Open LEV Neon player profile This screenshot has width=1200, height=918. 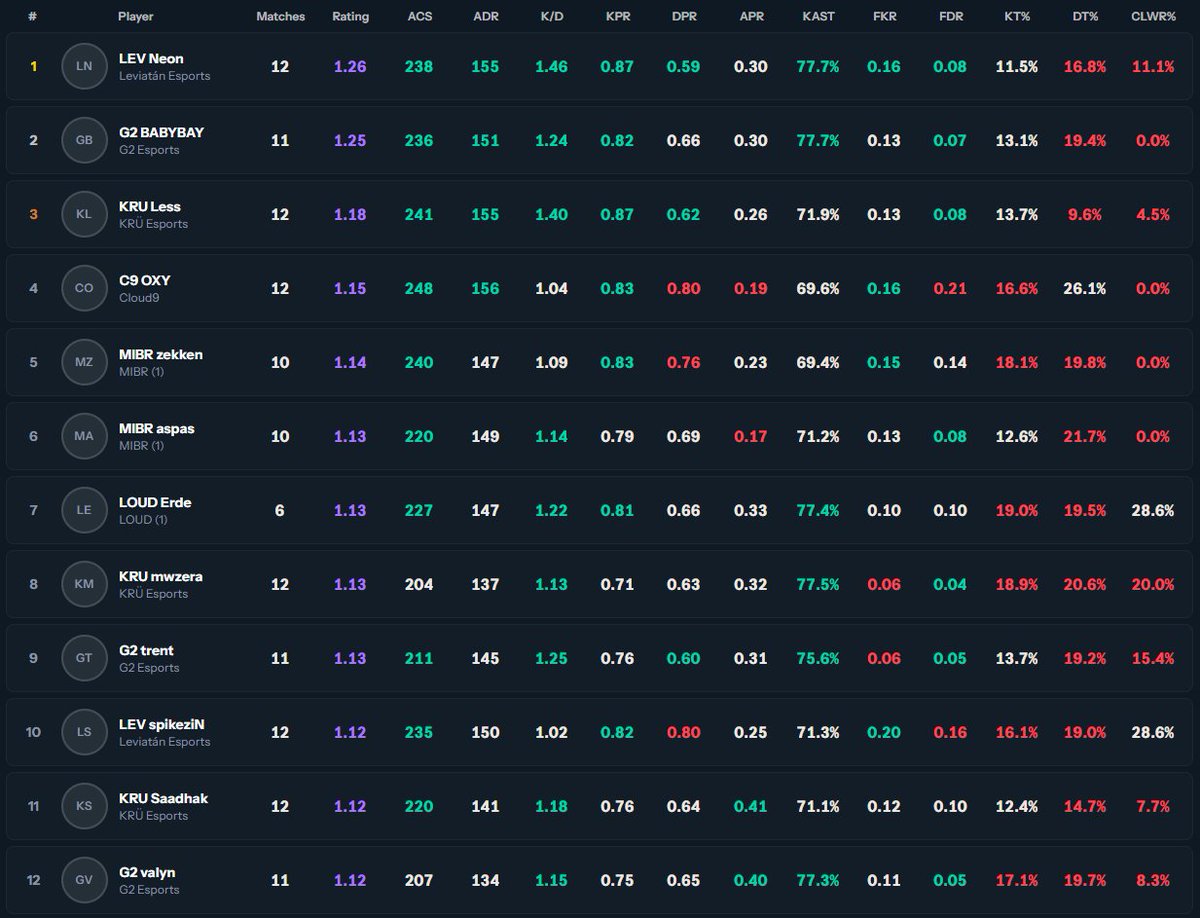[x=151, y=59]
